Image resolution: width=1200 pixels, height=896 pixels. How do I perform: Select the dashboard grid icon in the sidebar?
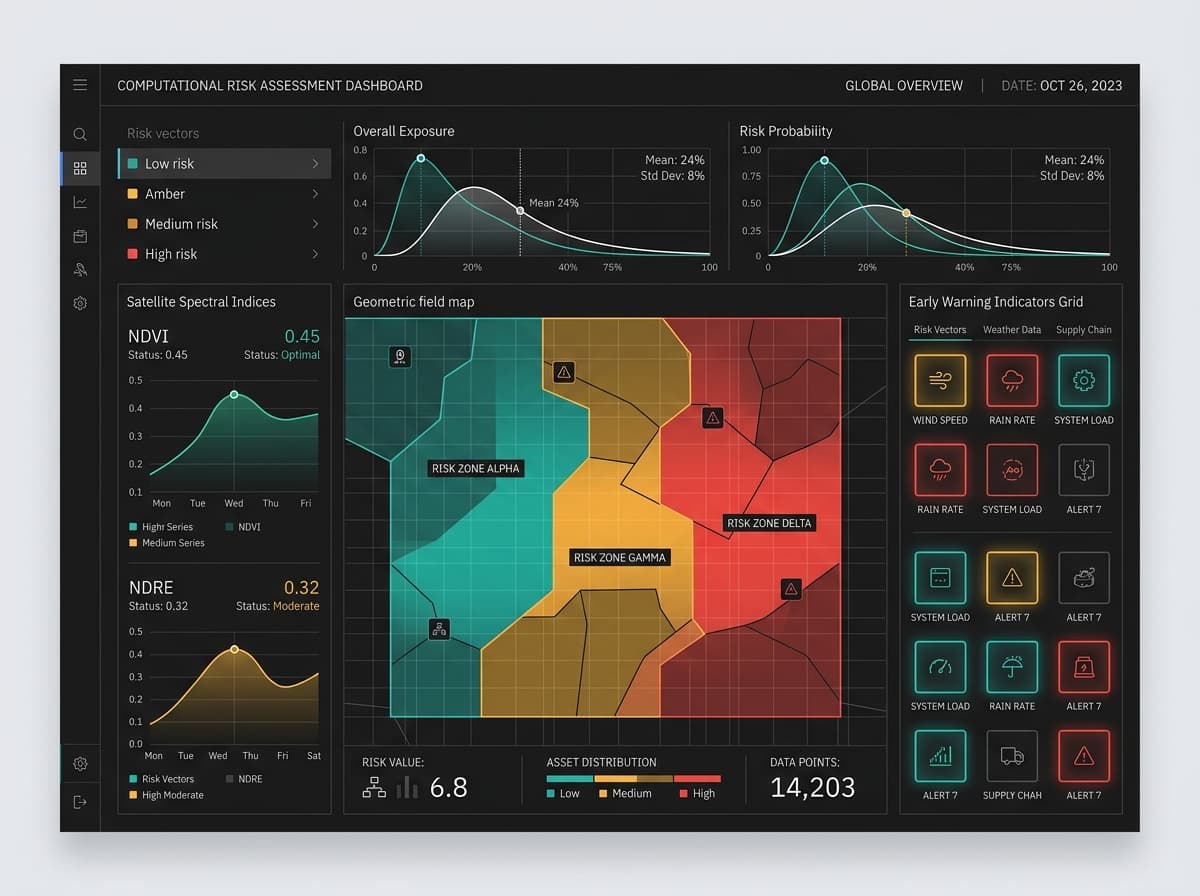(x=80, y=168)
